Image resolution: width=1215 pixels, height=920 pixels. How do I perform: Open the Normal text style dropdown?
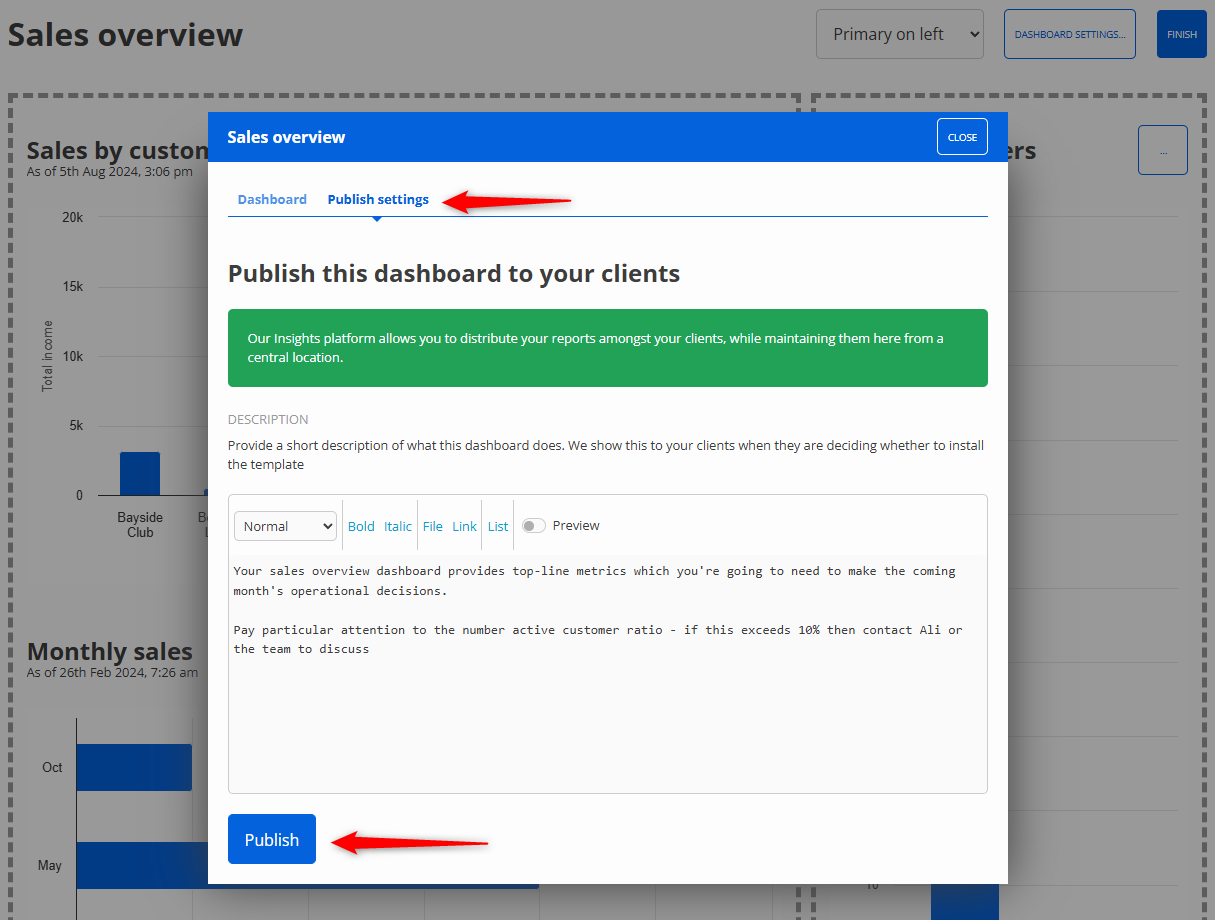(285, 525)
